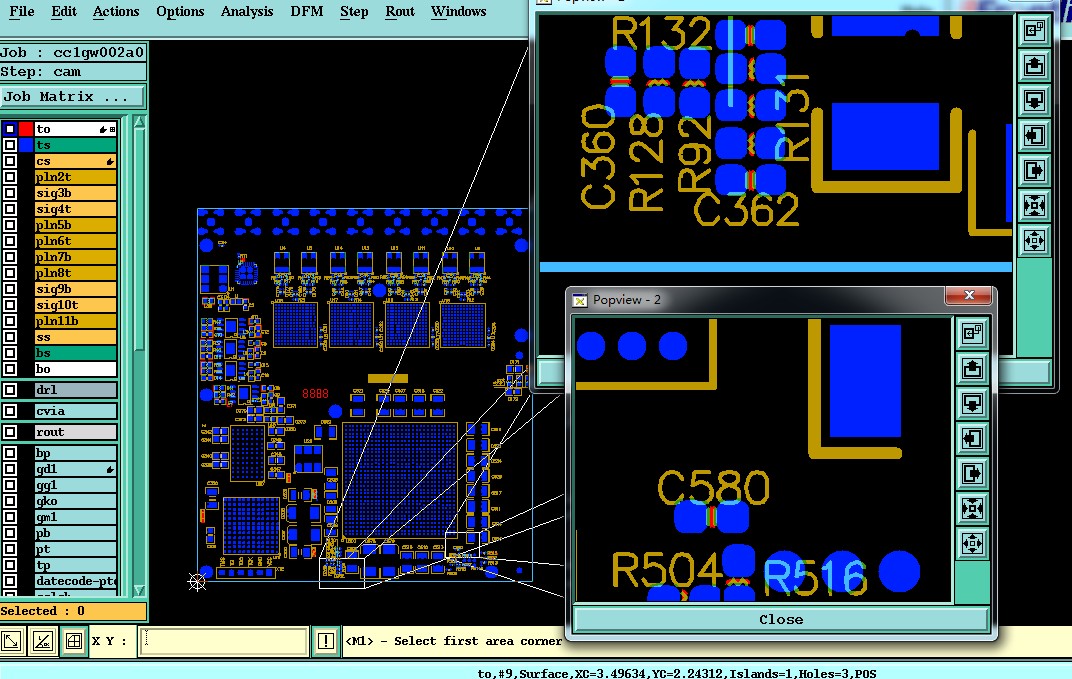Image resolution: width=1072 pixels, height=679 pixels.
Task: Zoom in within the upper Popview window
Action: pyautogui.click(x=1034, y=205)
